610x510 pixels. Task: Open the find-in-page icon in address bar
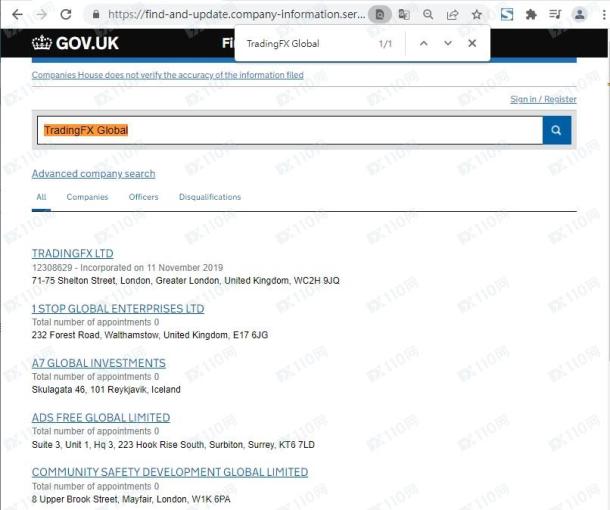pyautogui.click(x=380, y=15)
